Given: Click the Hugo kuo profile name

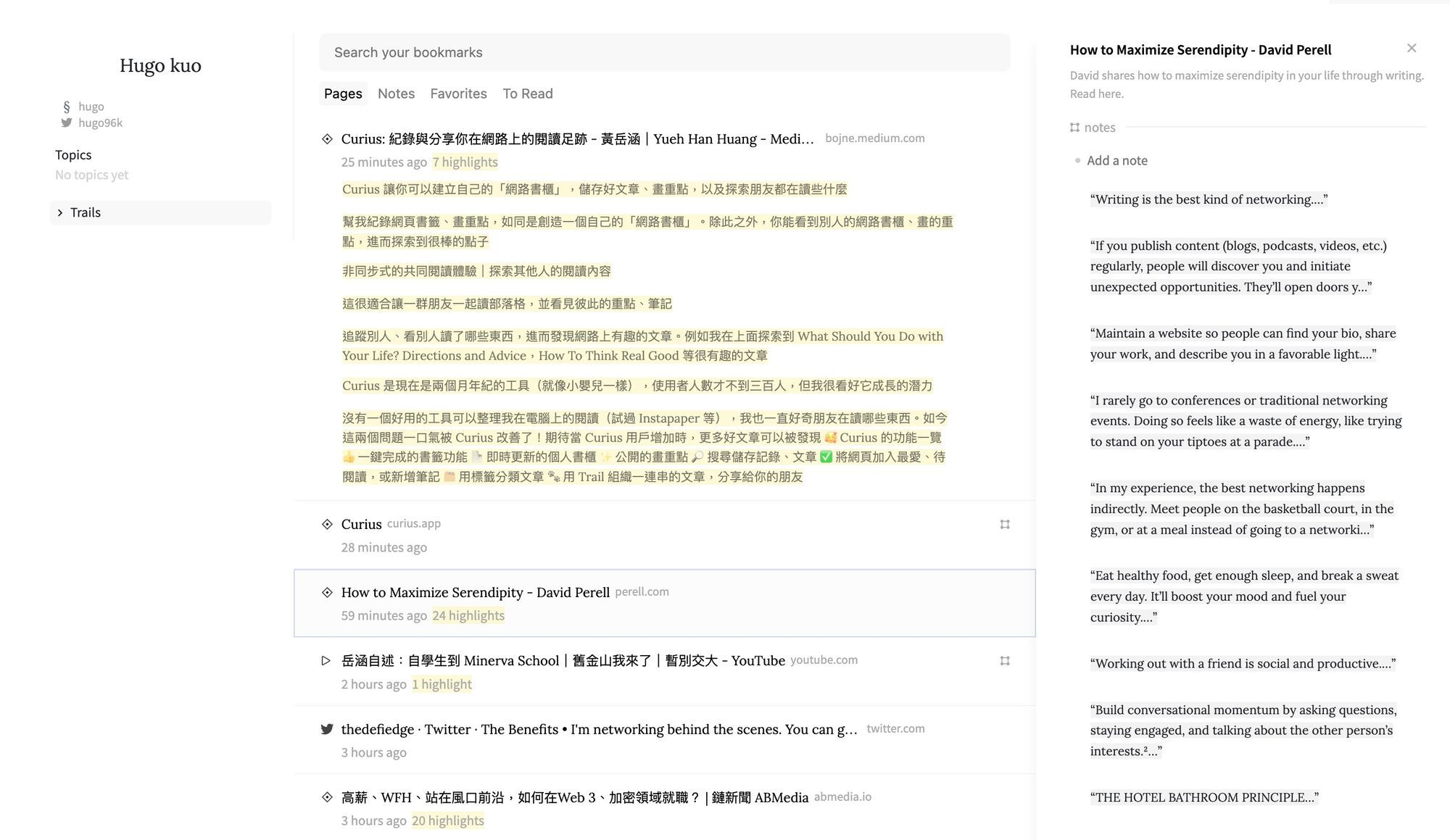Looking at the screenshot, I should click(x=160, y=65).
